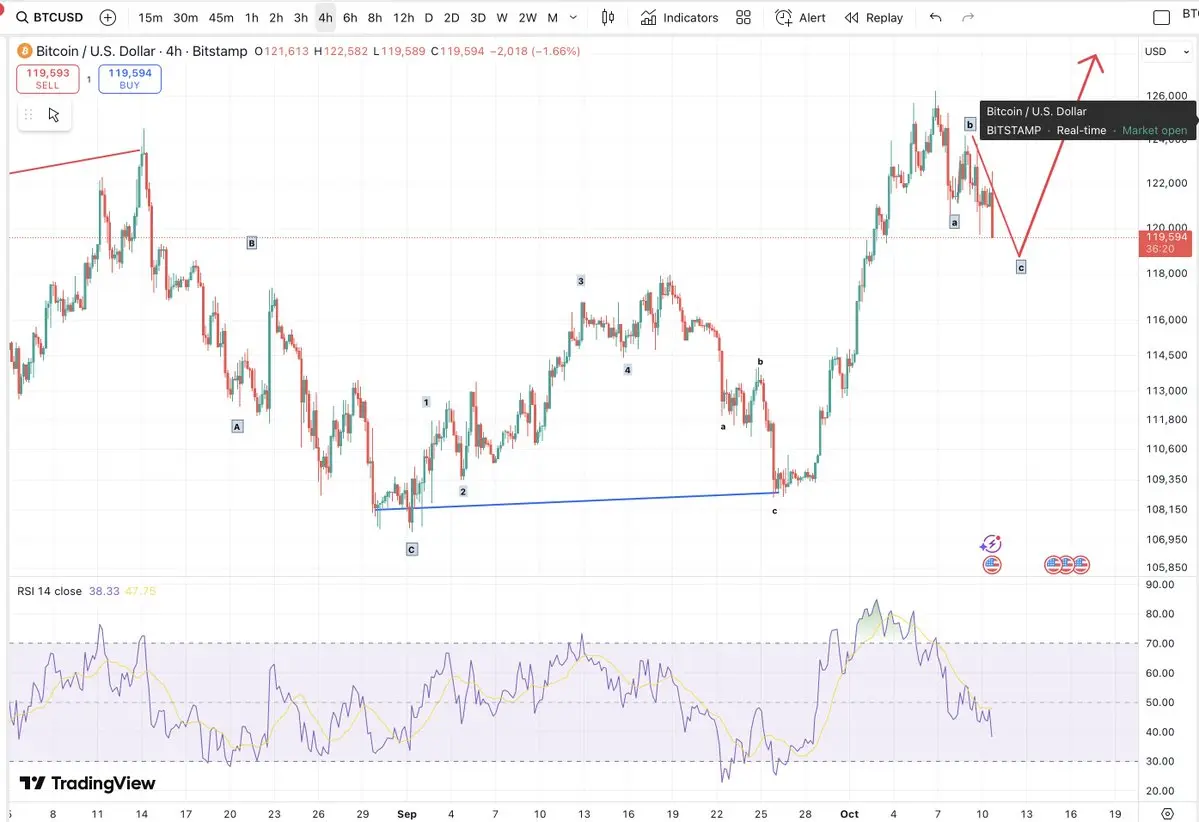Select the weekly W timeframe
This screenshot has width=1199, height=822.
(502, 18)
